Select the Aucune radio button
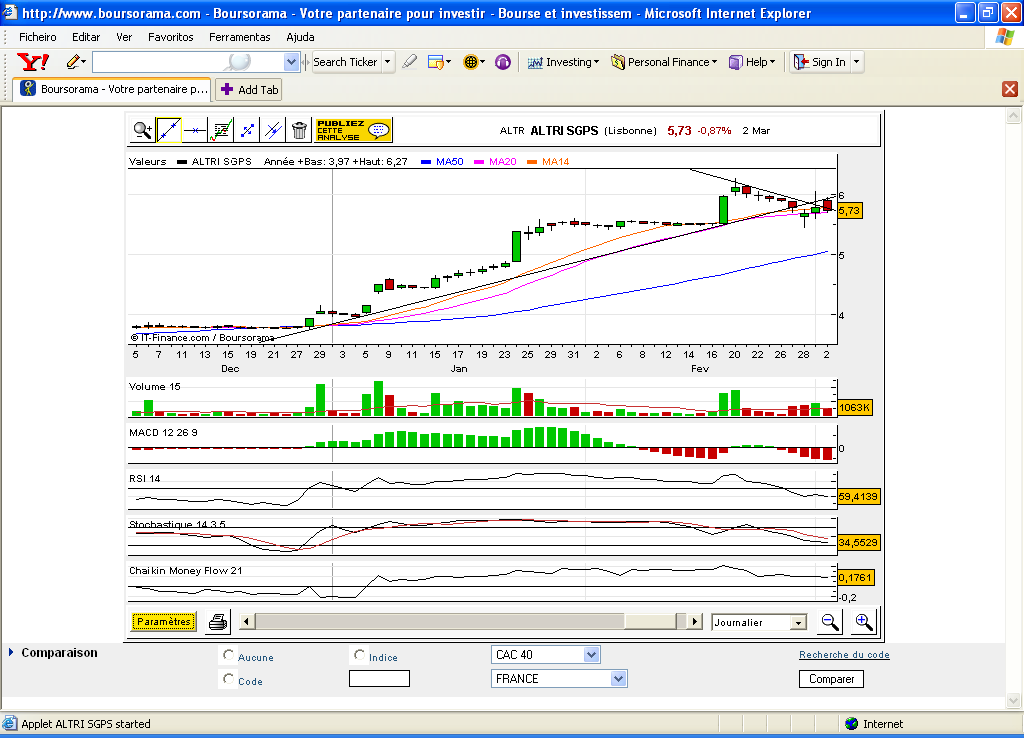The image size is (1024, 738). click(x=228, y=654)
